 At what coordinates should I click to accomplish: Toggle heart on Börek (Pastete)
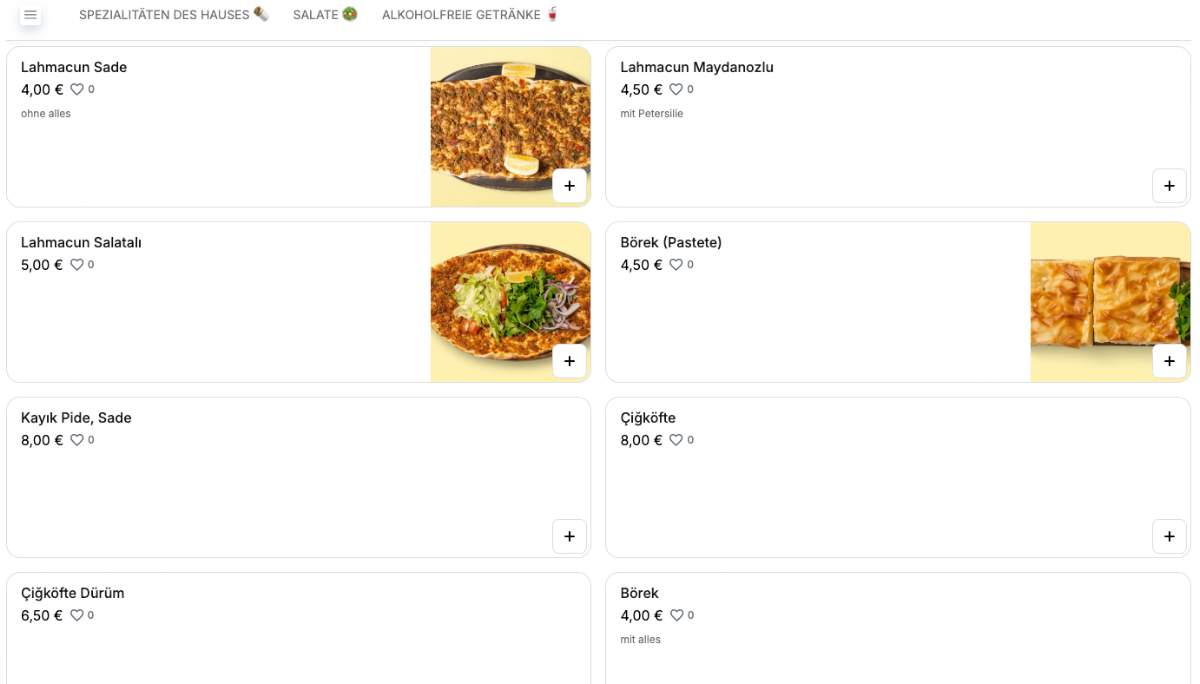[676, 265]
